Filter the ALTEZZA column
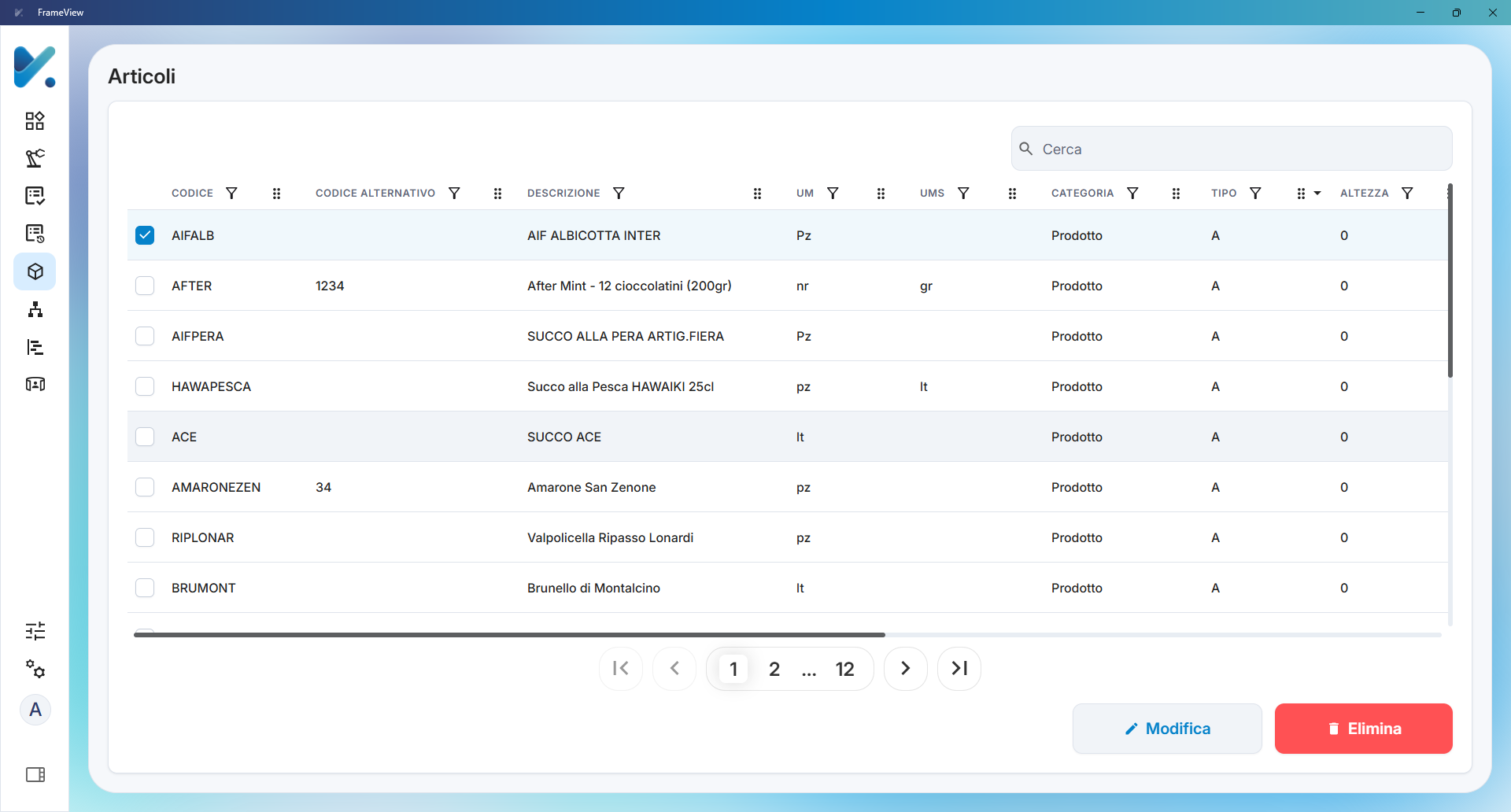Viewport: 1511px width, 812px height. [x=1407, y=194]
